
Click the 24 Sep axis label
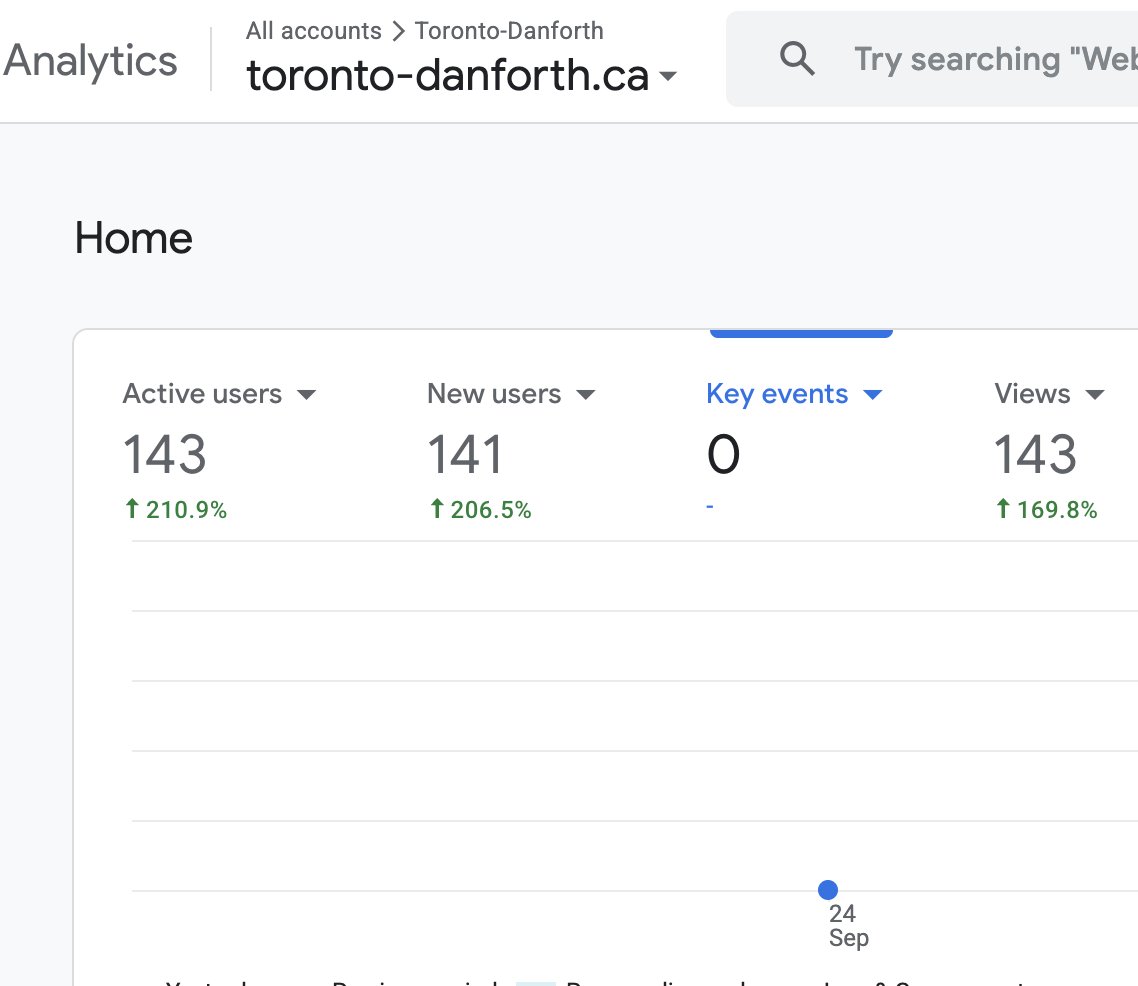pos(848,925)
